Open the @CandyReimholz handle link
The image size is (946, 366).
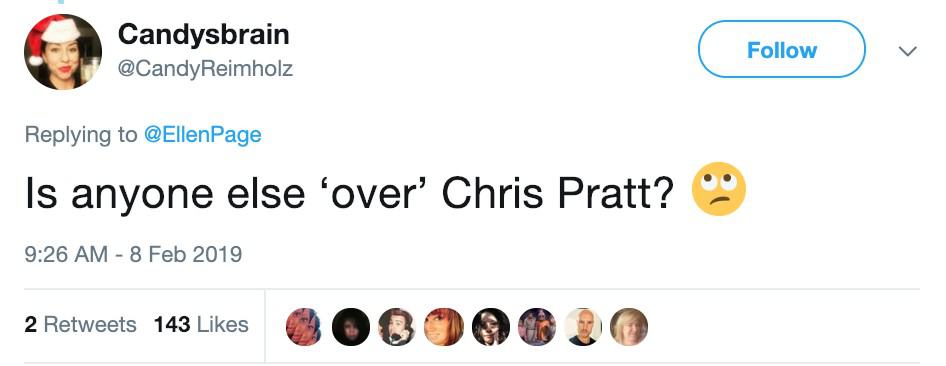point(205,69)
